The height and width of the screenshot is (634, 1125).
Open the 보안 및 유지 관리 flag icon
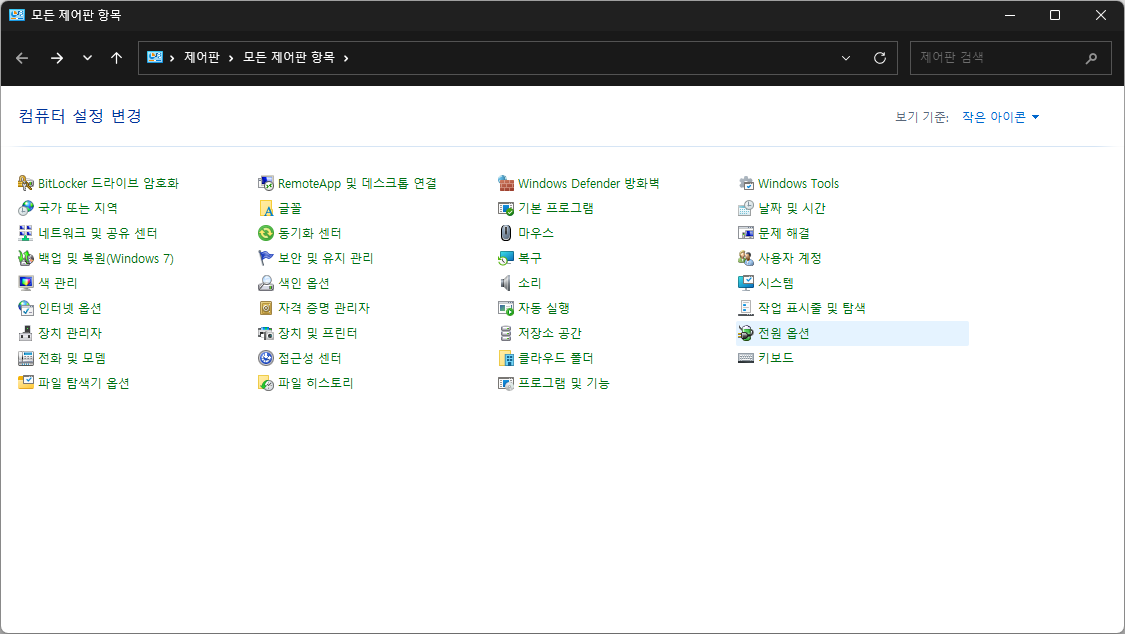[266, 258]
